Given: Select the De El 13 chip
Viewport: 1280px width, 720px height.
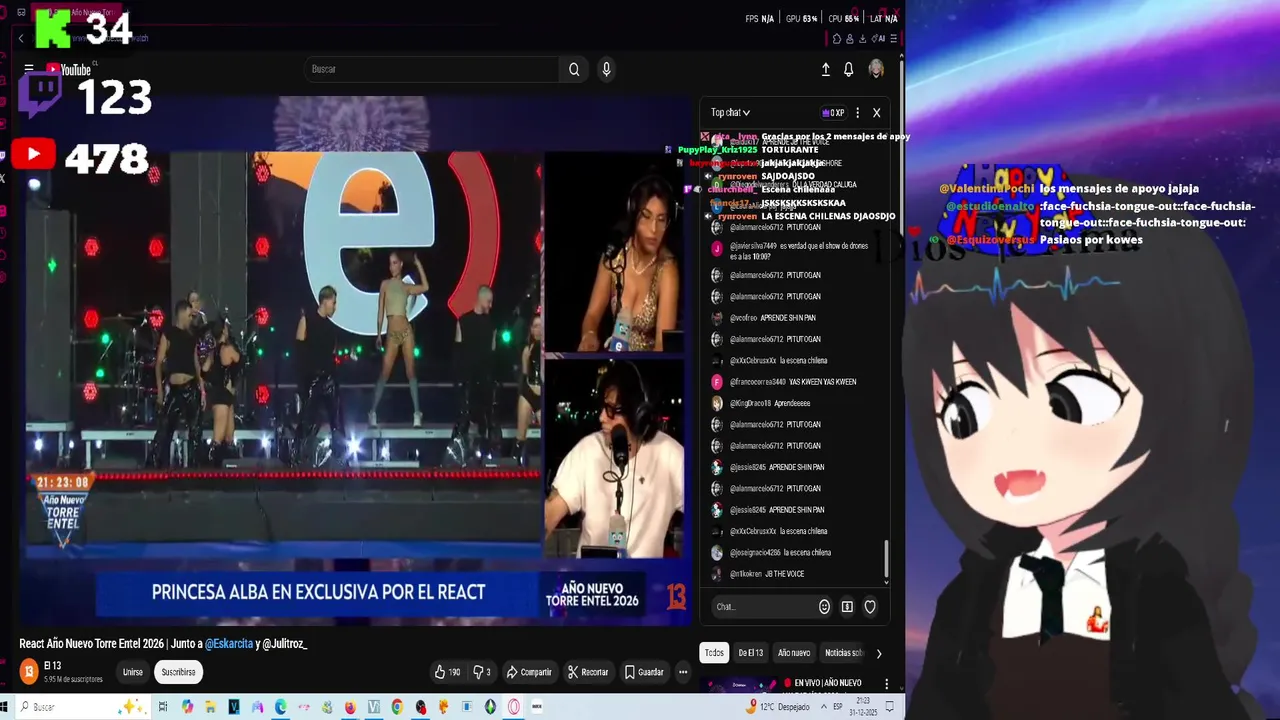Looking at the screenshot, I should [x=750, y=653].
